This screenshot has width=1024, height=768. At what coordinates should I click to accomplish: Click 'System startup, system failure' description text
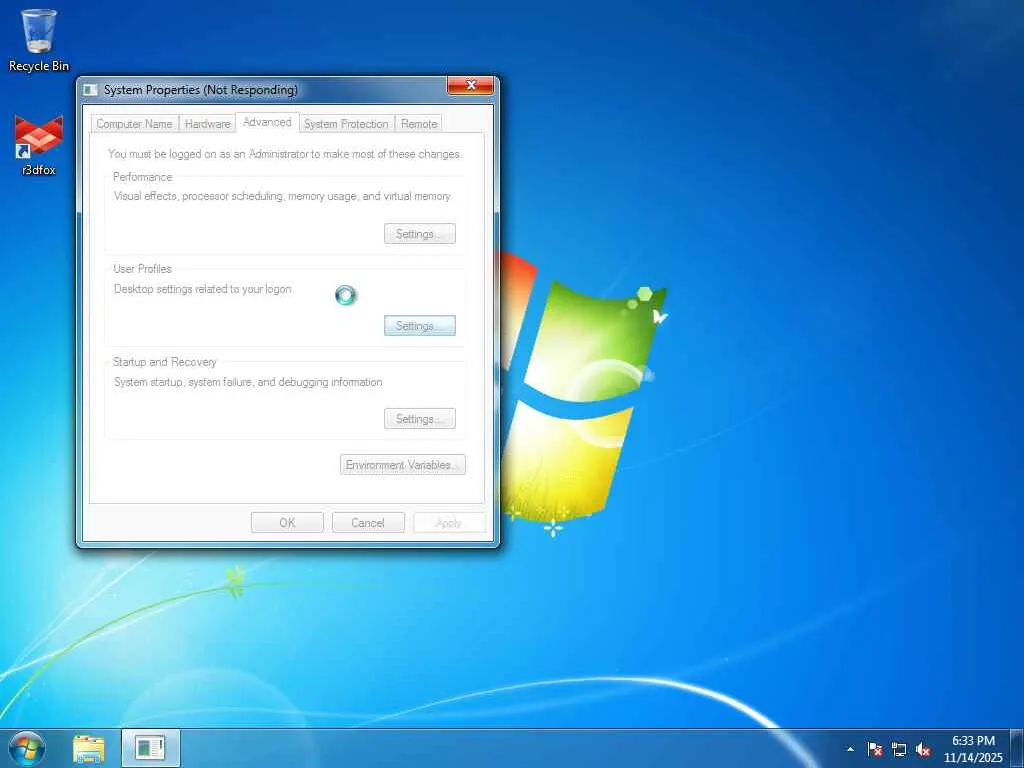248,382
